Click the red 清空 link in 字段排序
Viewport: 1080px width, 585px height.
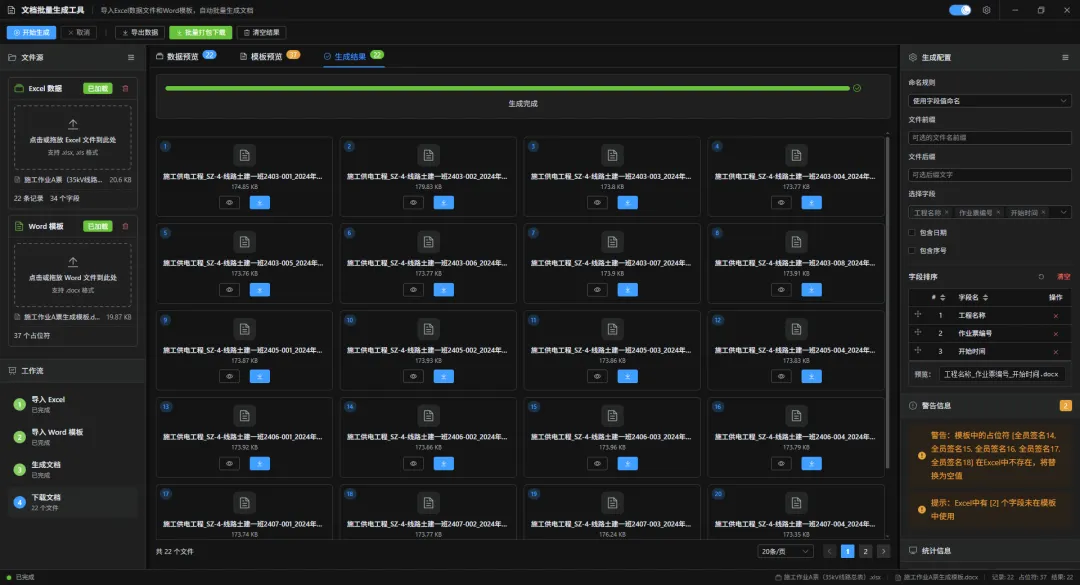(x=1063, y=277)
